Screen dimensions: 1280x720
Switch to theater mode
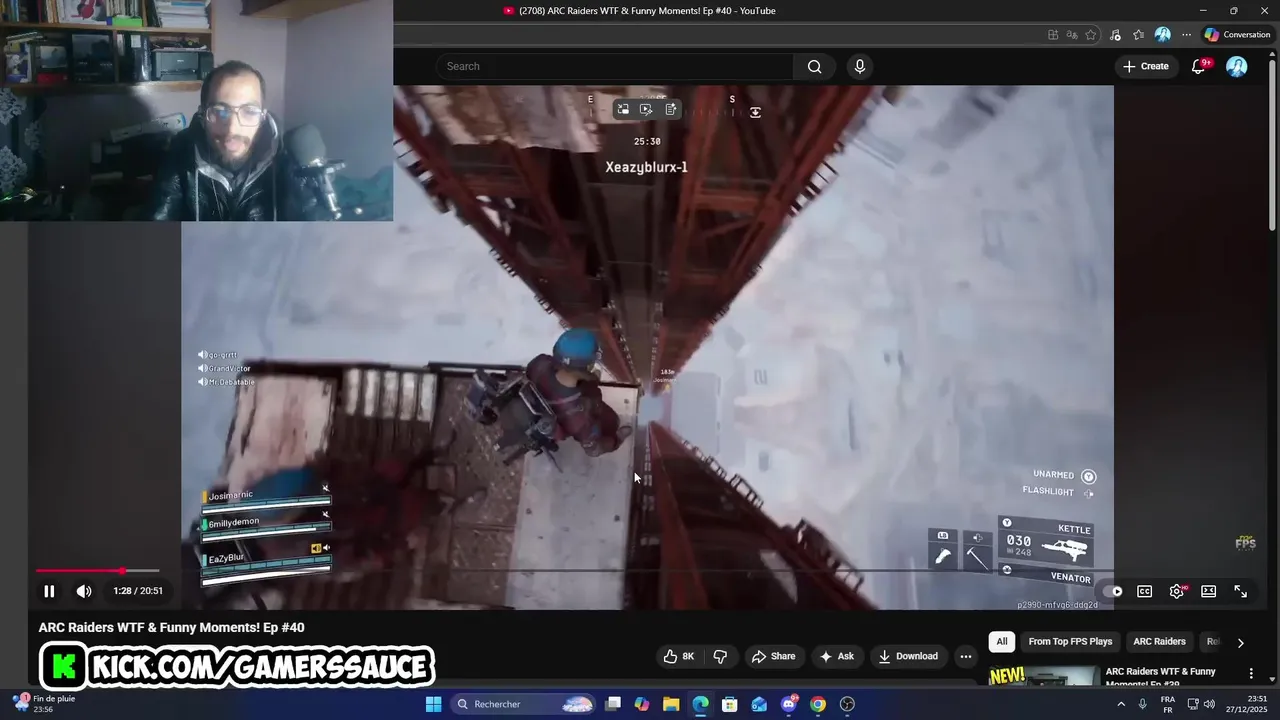1209,591
